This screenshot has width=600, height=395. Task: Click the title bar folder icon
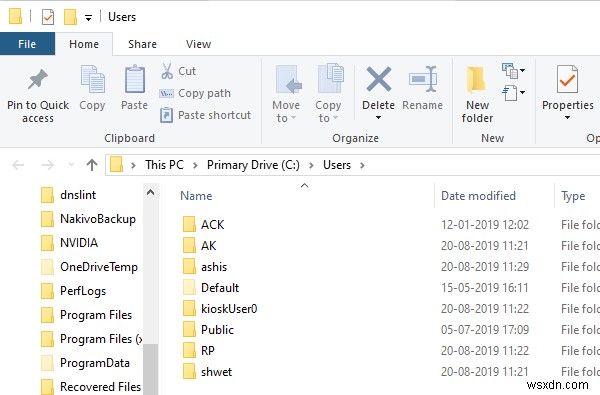pos(15,16)
